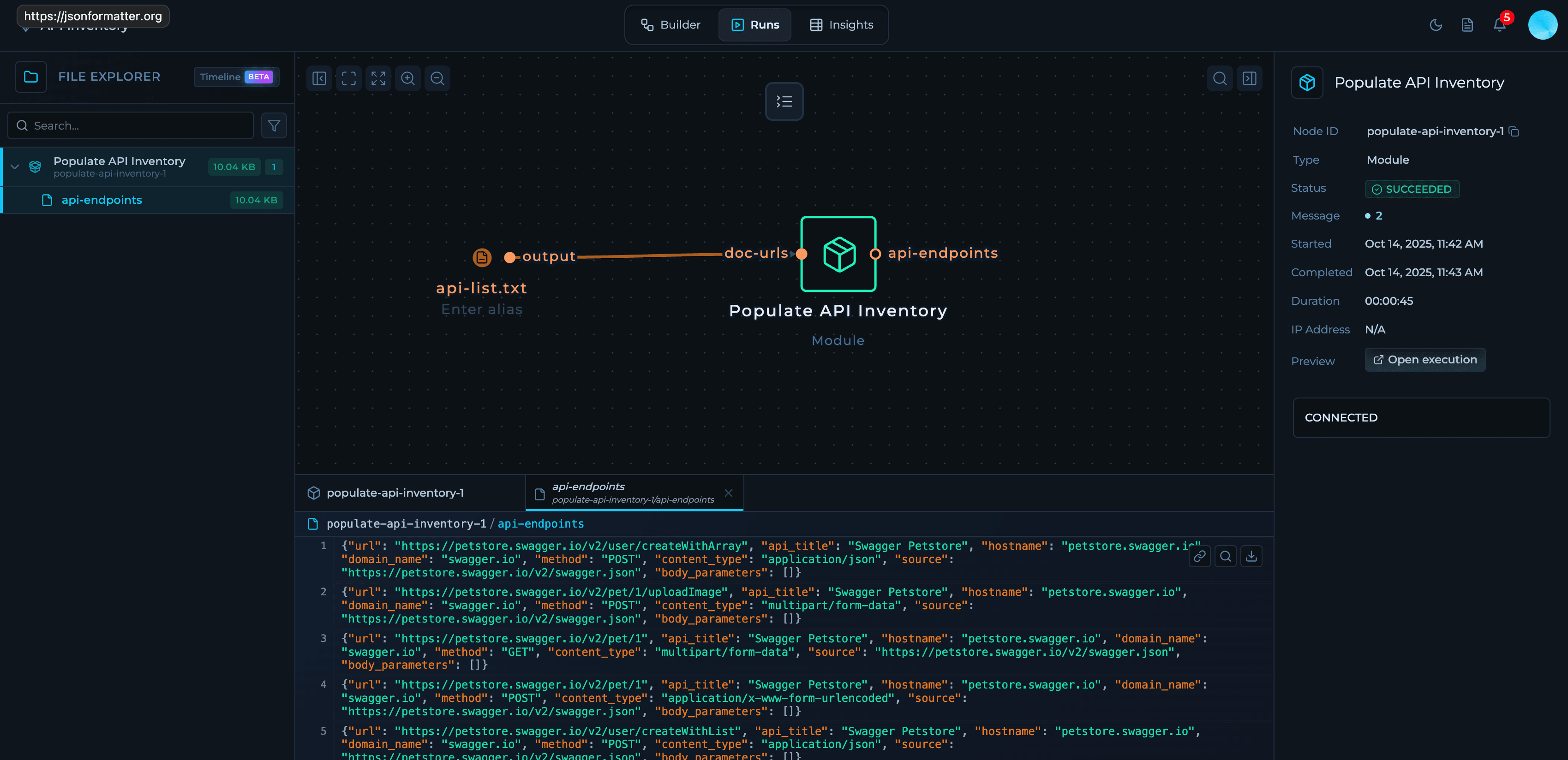Image resolution: width=1568 pixels, height=760 pixels.
Task: Switch to the Insights tab
Action: 842,25
